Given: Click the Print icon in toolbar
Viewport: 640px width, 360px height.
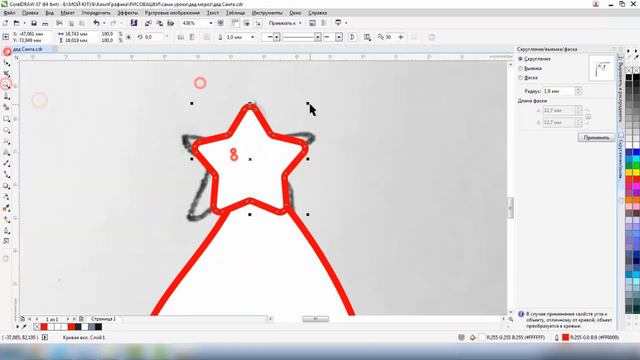Looking at the screenshot, I should [45, 23].
